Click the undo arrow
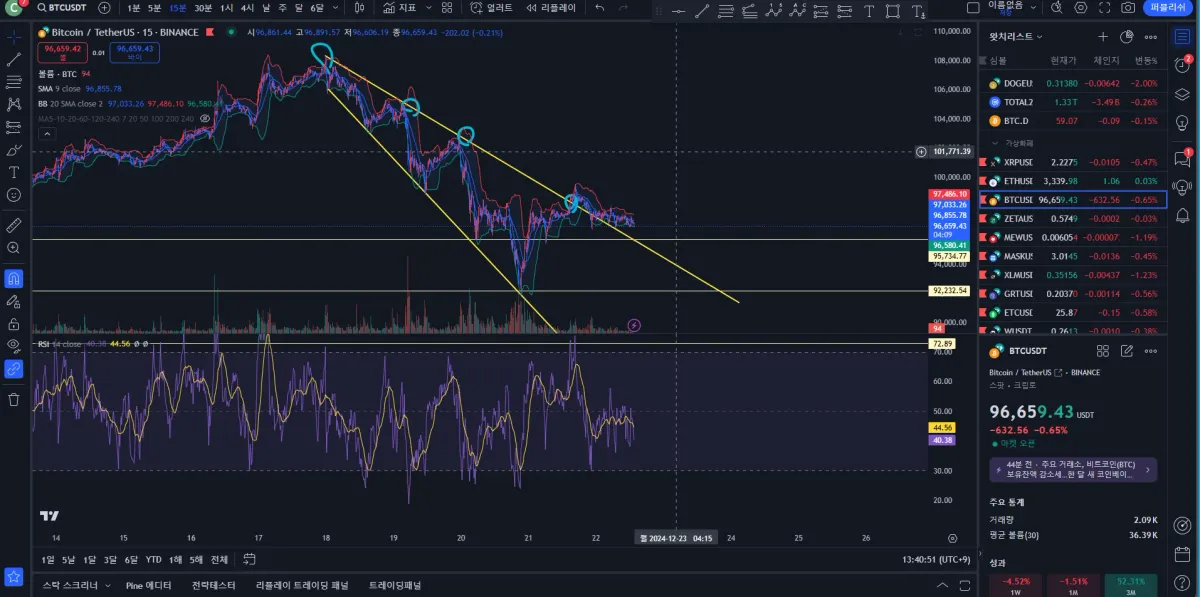Viewport: 1200px width, 597px height. pos(599,7)
